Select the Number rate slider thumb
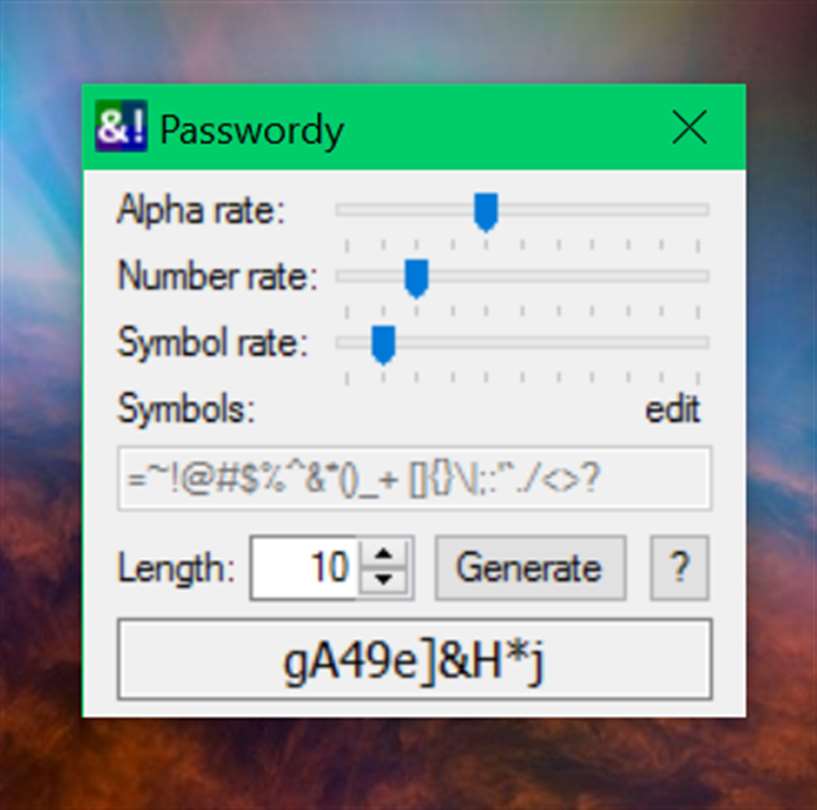Screen dimensions: 817x810 [416, 279]
